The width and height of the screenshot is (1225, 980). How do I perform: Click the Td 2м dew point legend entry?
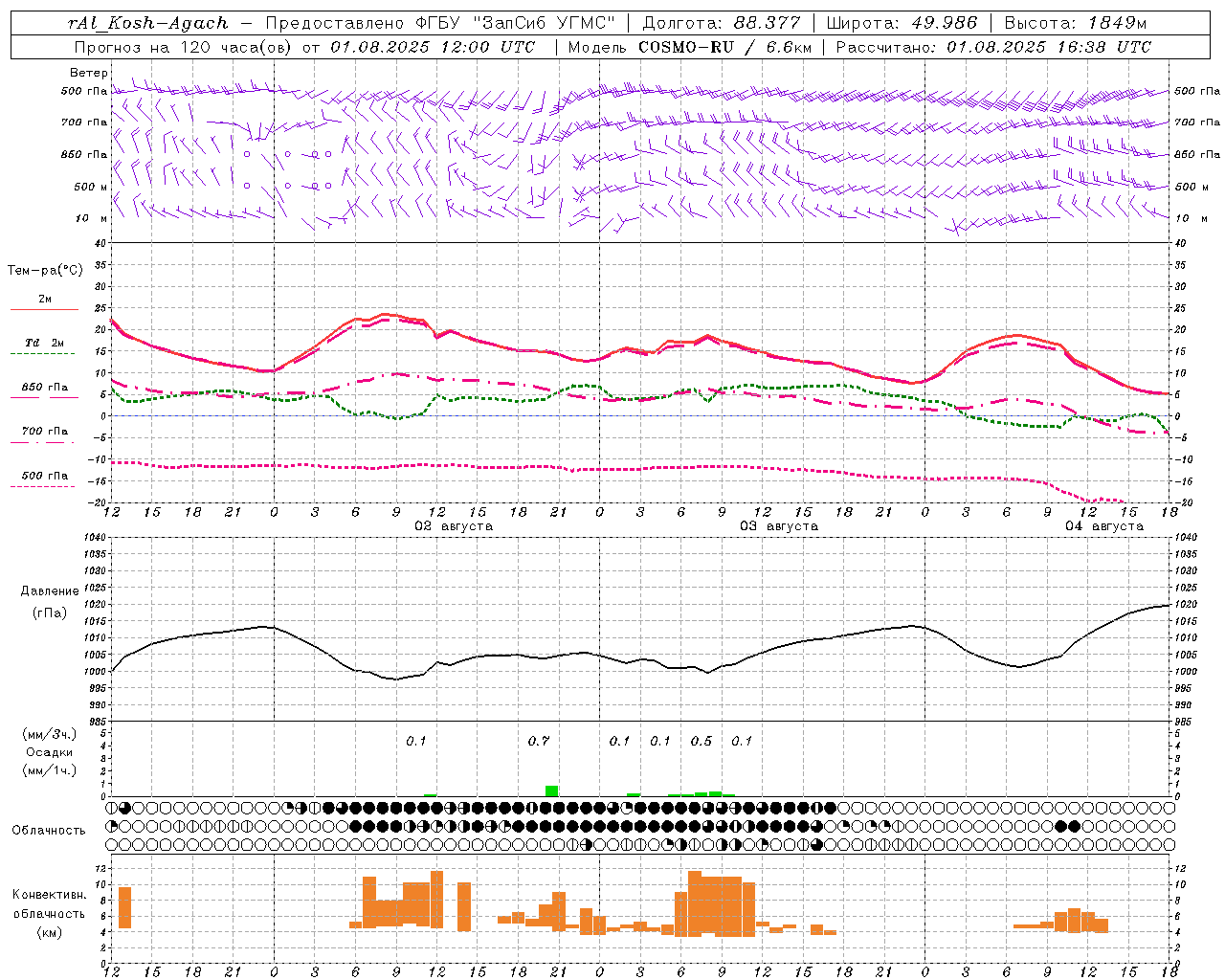[45, 343]
